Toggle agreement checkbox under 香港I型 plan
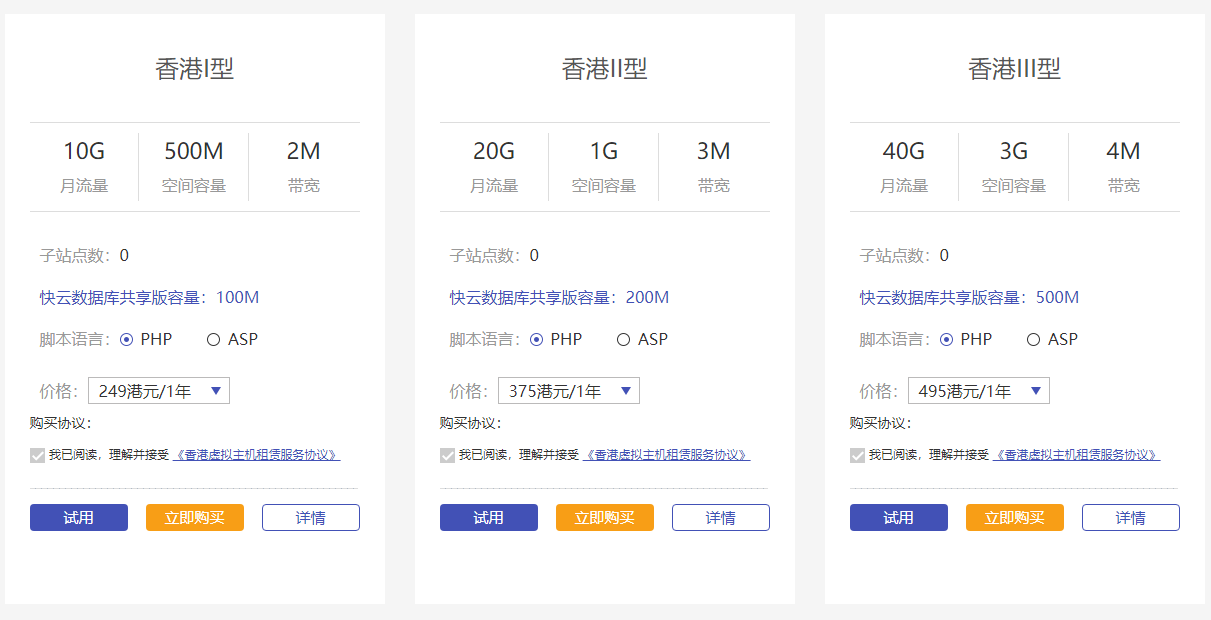Image resolution: width=1211 pixels, height=620 pixels. 38,456
